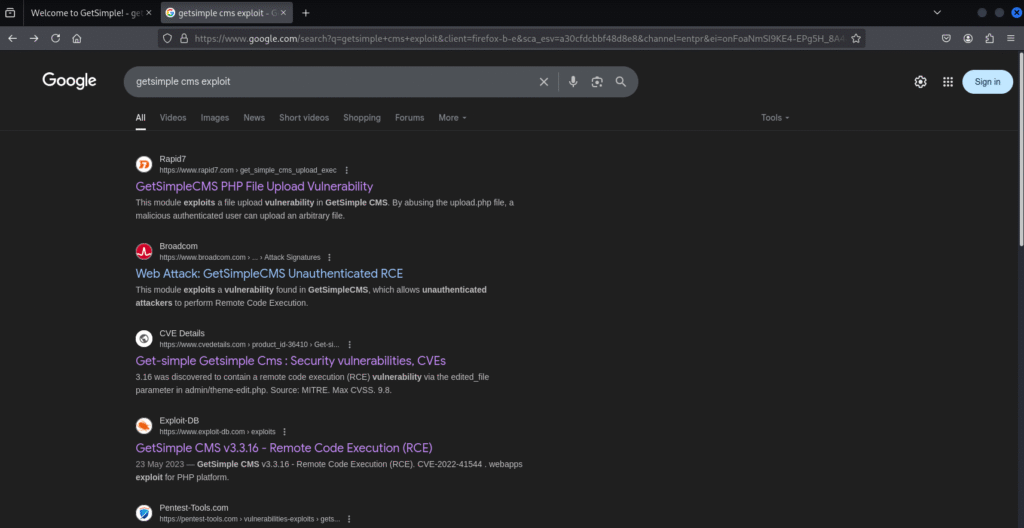Click the exploit-db.com result URL

click(217, 432)
